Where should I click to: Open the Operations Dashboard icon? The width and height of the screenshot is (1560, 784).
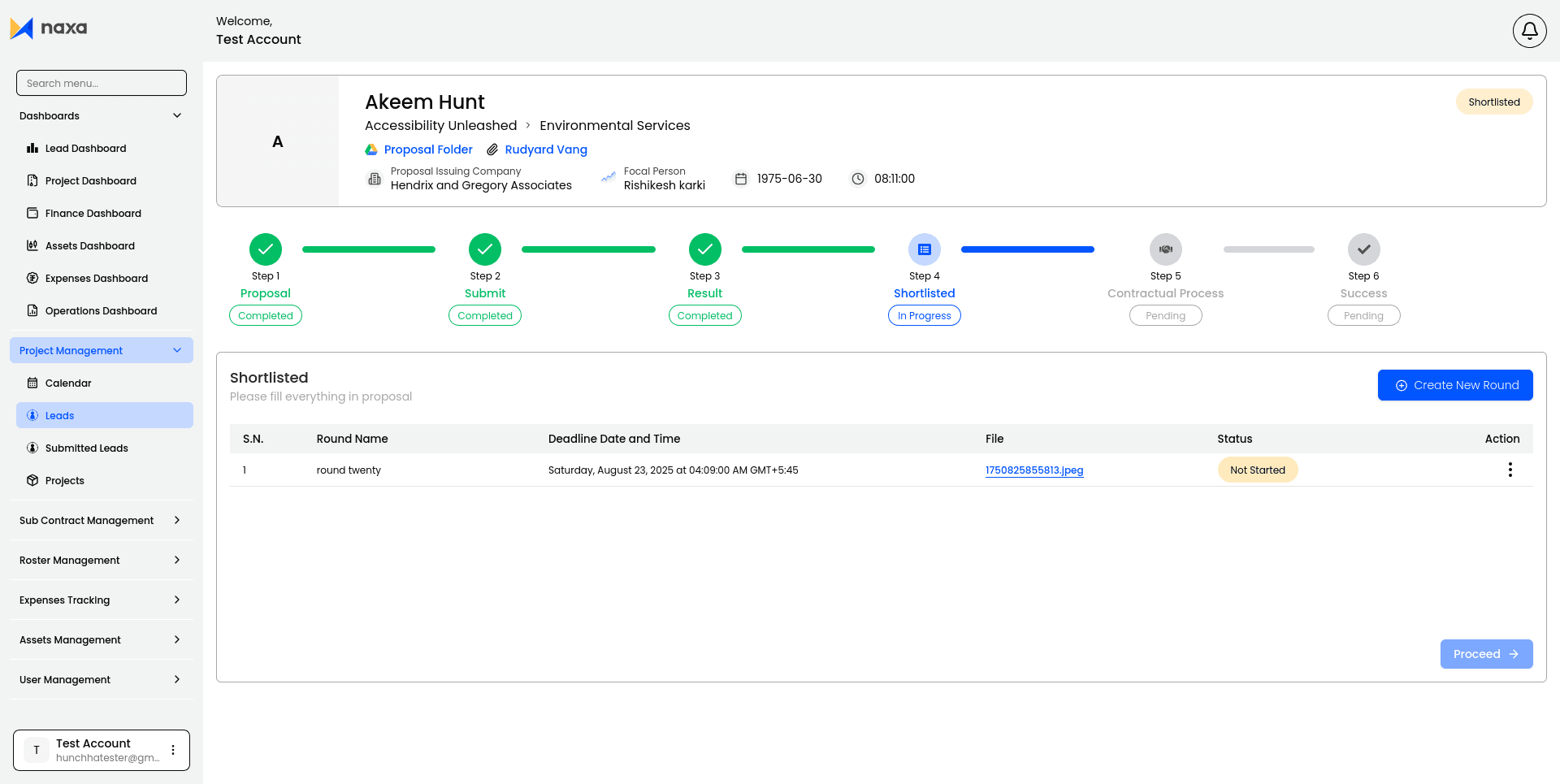pos(33,310)
